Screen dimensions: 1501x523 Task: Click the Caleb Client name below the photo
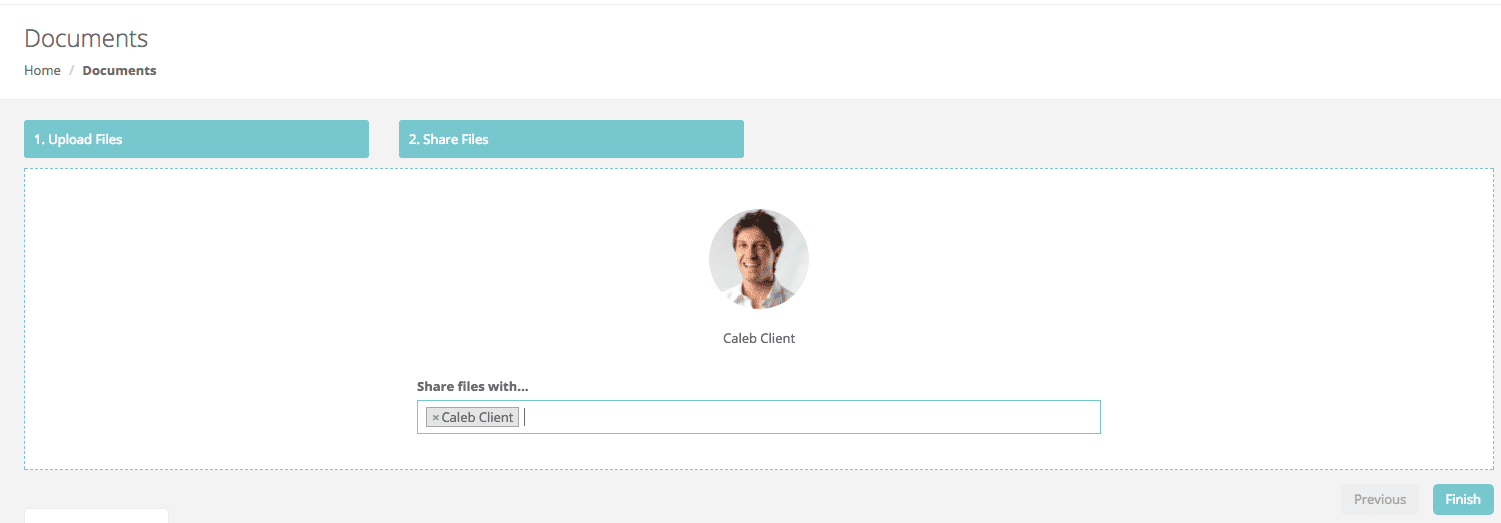(x=759, y=338)
